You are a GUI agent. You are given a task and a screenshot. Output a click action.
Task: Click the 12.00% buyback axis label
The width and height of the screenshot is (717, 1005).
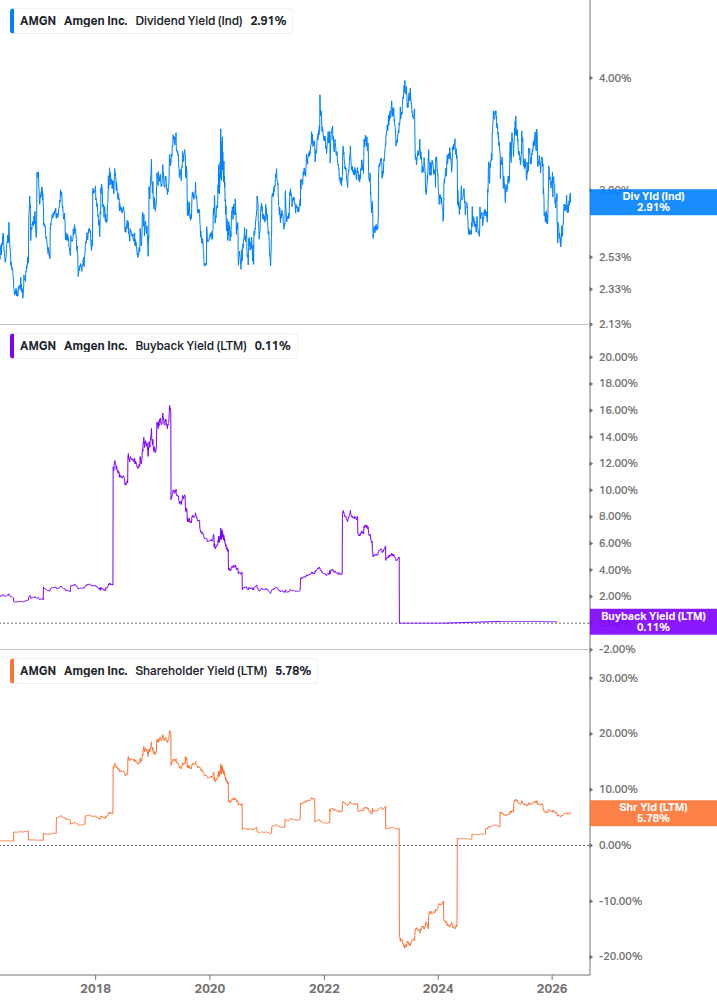point(618,463)
